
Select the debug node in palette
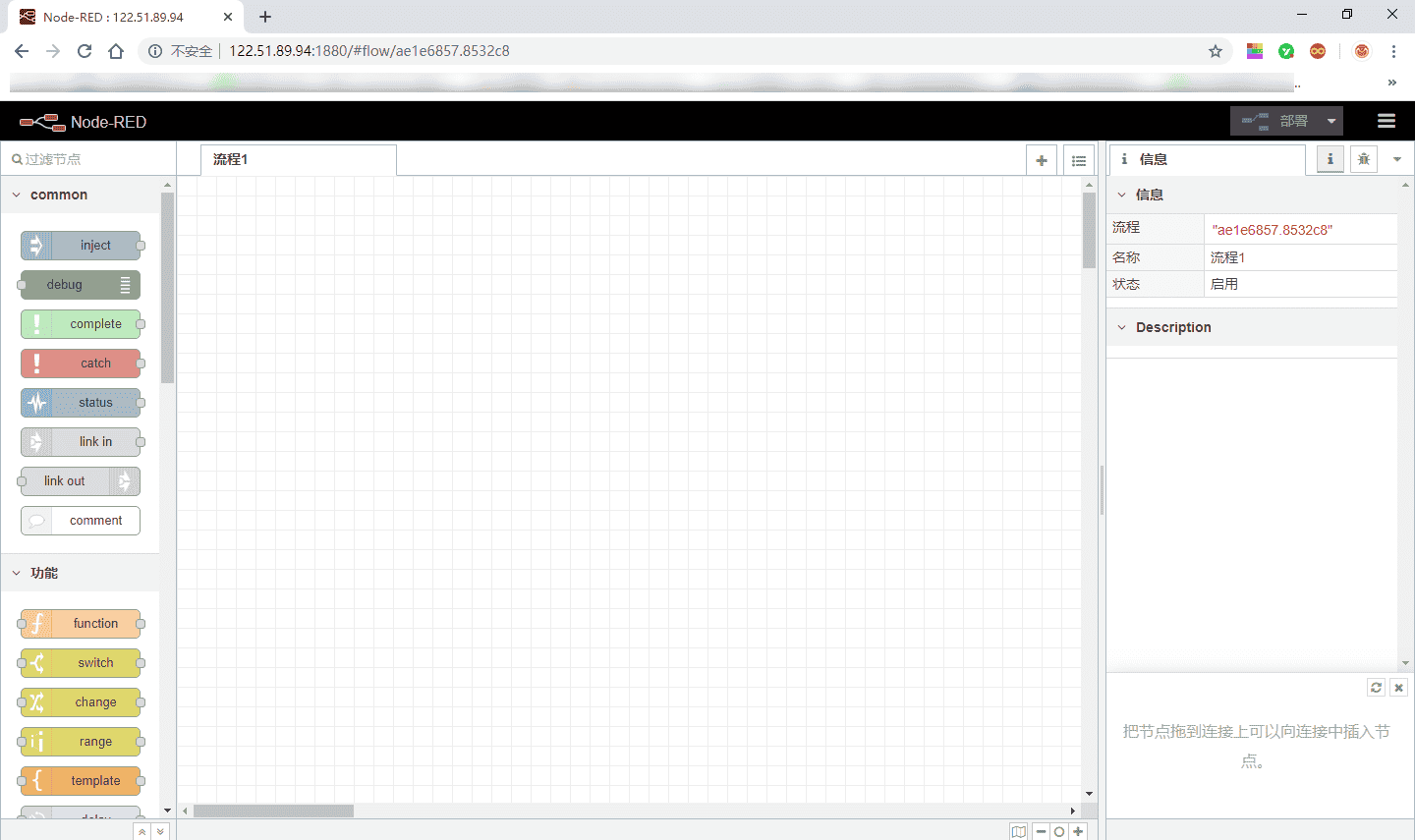[81, 285]
